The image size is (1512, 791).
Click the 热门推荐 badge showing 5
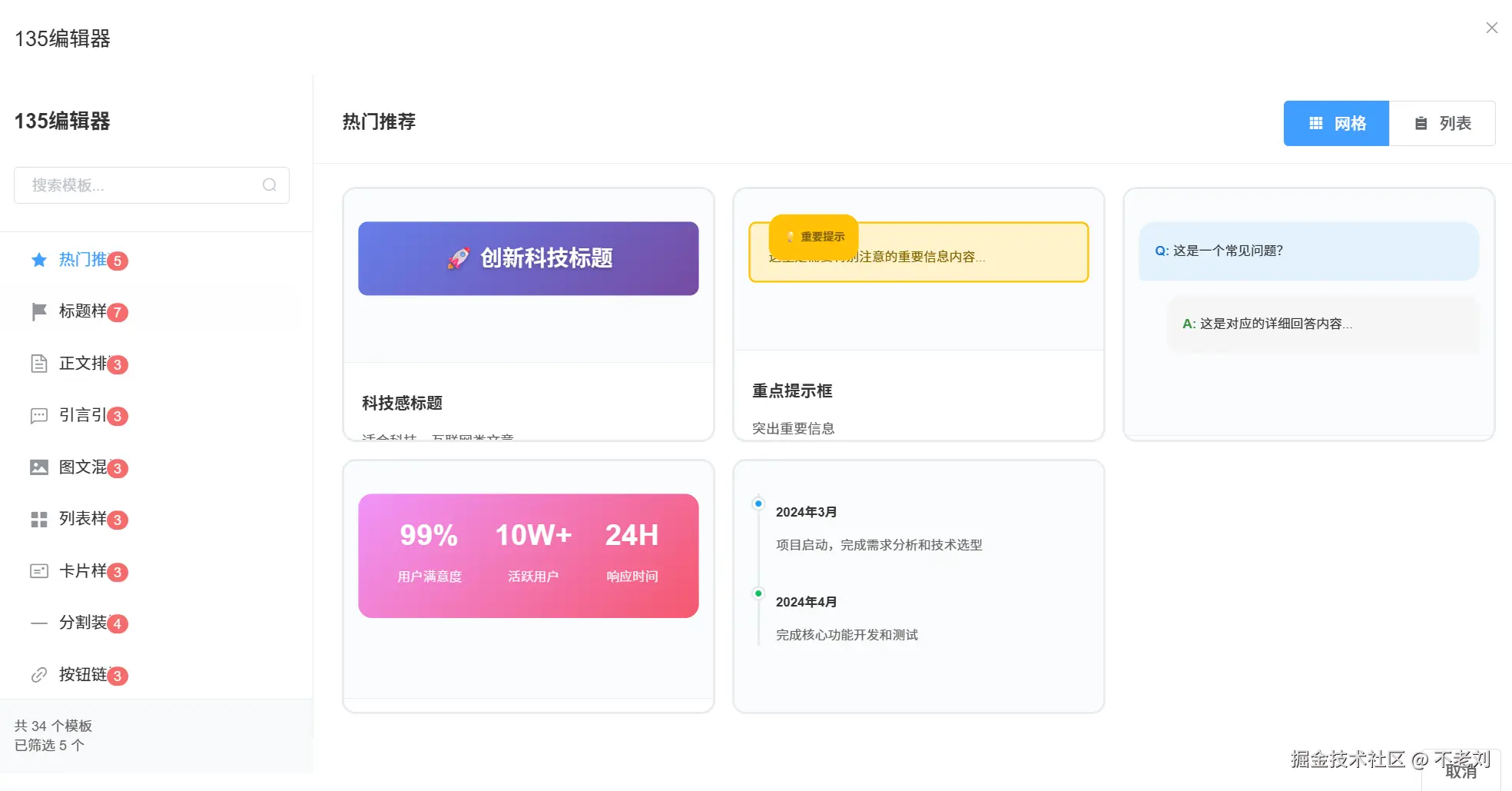pos(117,260)
